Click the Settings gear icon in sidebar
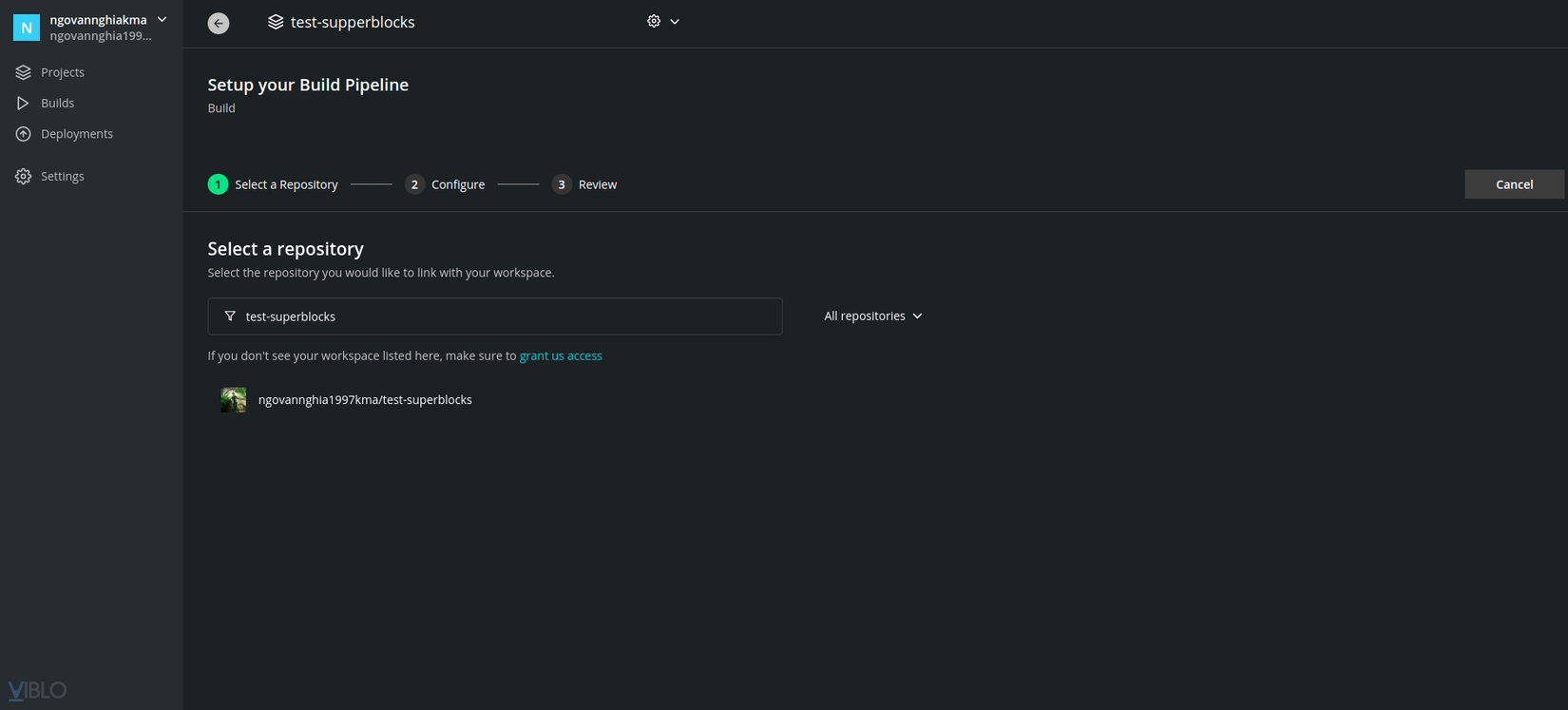Screen dimensions: 1568x710 [24, 176]
